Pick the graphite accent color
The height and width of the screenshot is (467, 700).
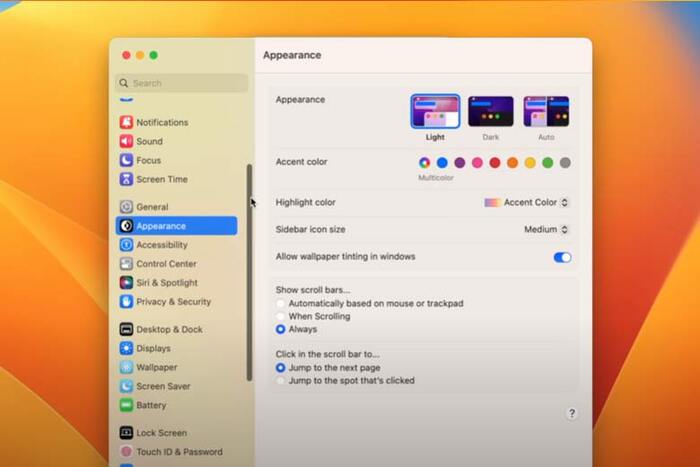click(565, 163)
